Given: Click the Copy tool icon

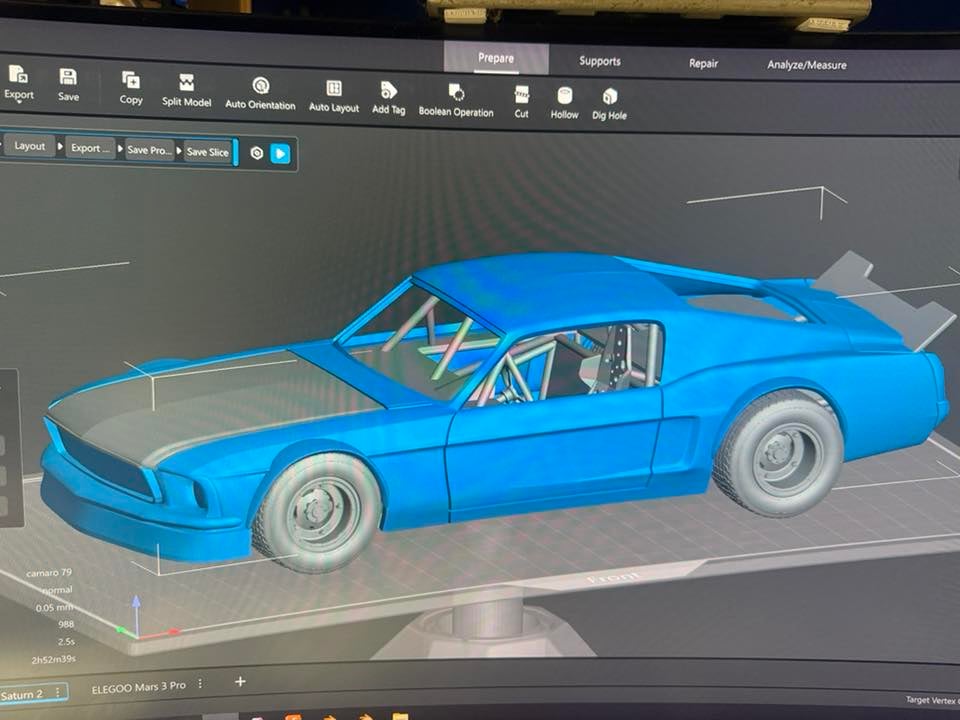Looking at the screenshot, I should tap(131, 81).
